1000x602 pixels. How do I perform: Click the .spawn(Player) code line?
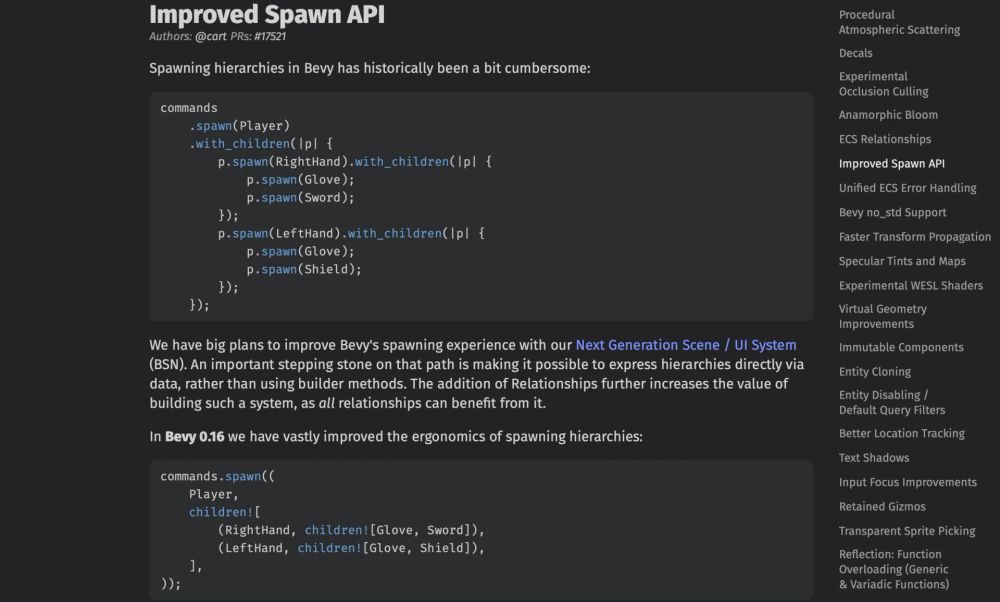point(239,126)
